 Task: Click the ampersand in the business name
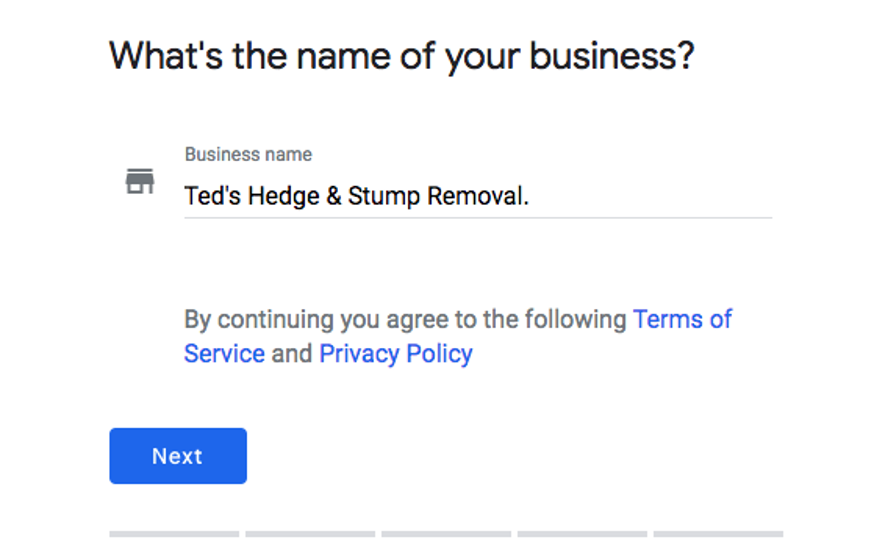point(333,196)
